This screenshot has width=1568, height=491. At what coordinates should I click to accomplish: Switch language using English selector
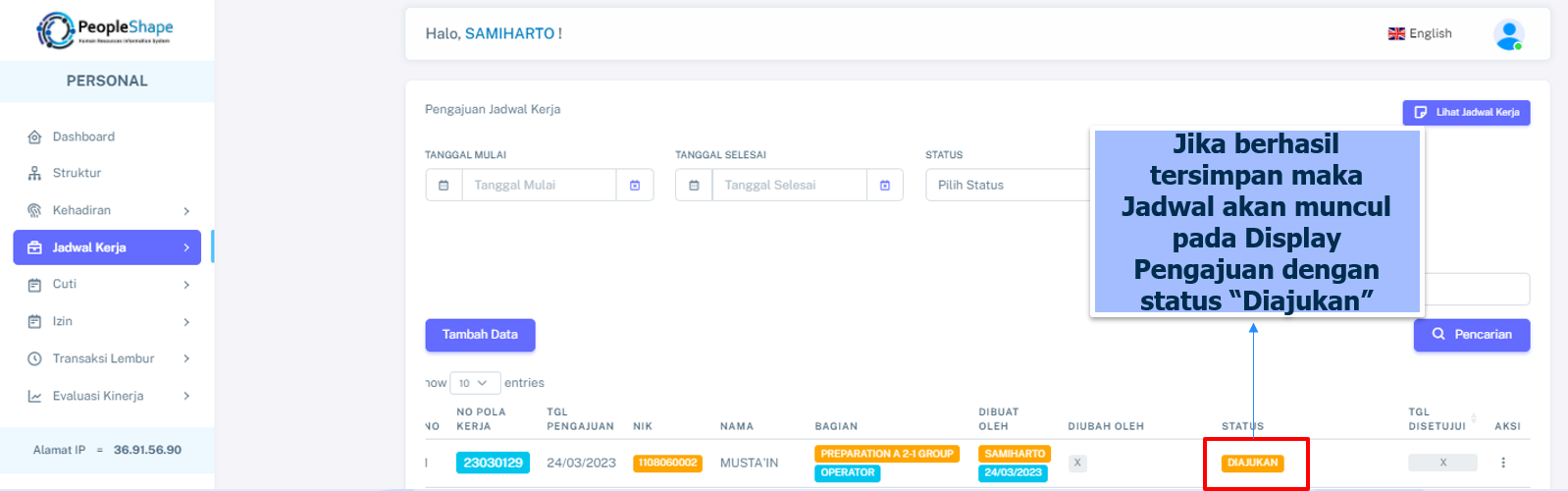click(x=1420, y=33)
